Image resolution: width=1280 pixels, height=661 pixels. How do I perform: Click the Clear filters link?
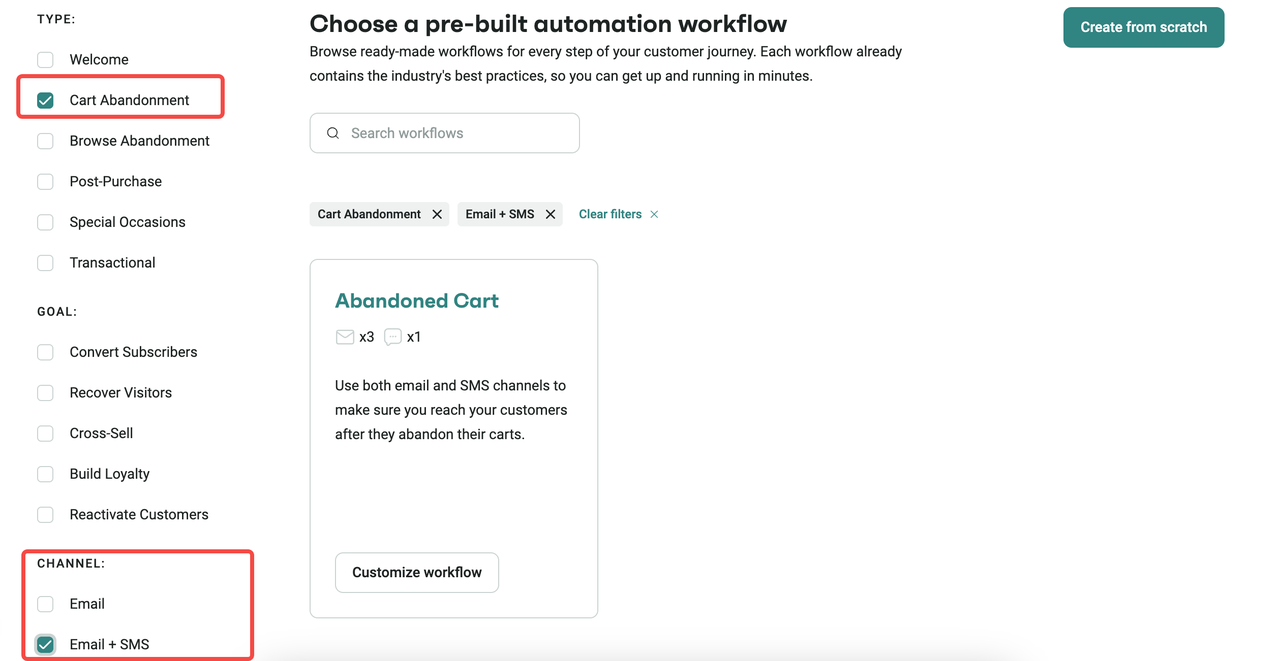[610, 214]
